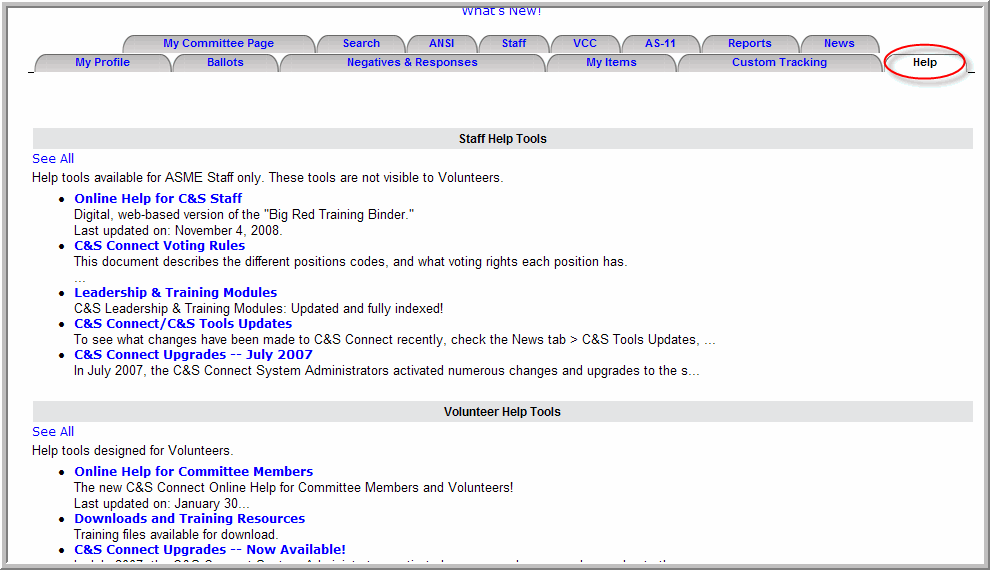Open the My Items tab
The height and width of the screenshot is (570, 990).
coord(611,62)
